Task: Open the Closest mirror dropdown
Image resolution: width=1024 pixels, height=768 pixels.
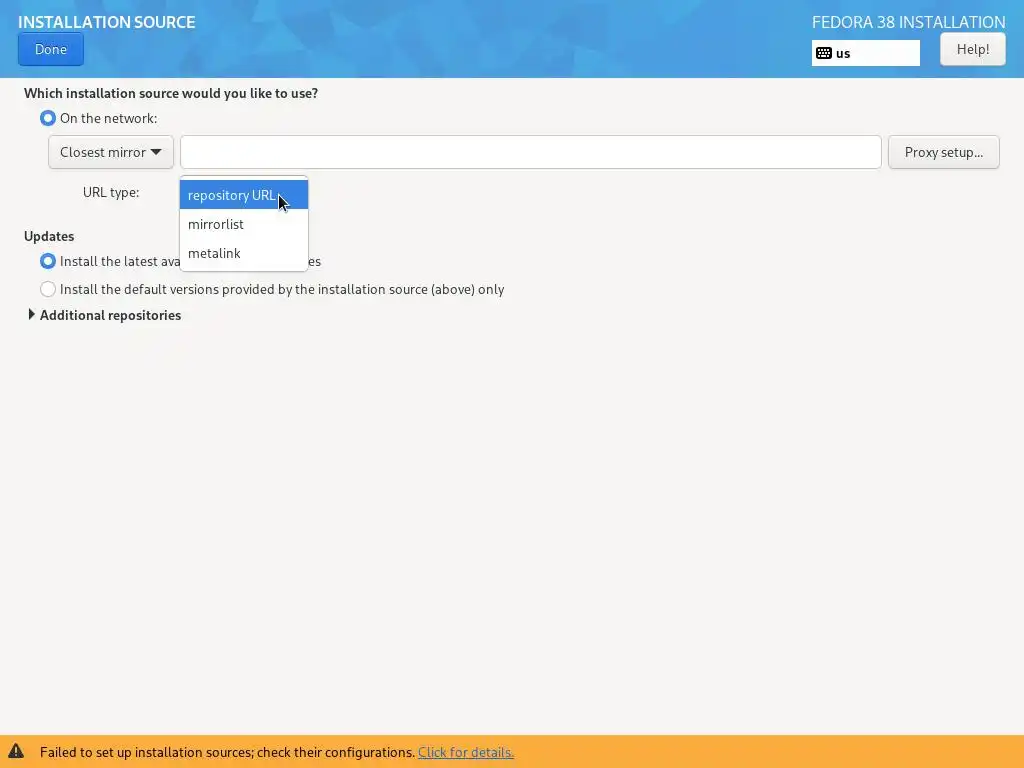Action: pos(111,152)
